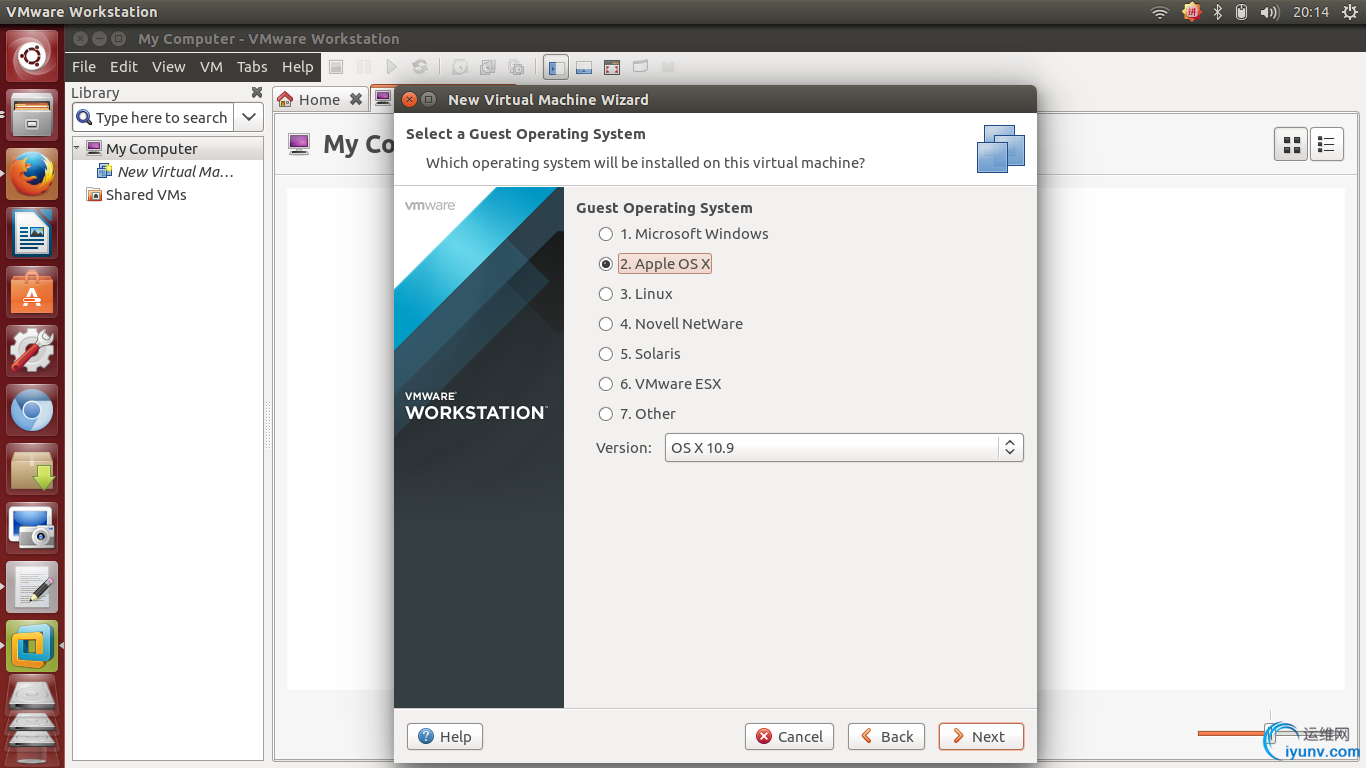Viewport: 1366px width, 768px height.
Task: Toggle the library sidebar view icon
Action: tap(556, 67)
